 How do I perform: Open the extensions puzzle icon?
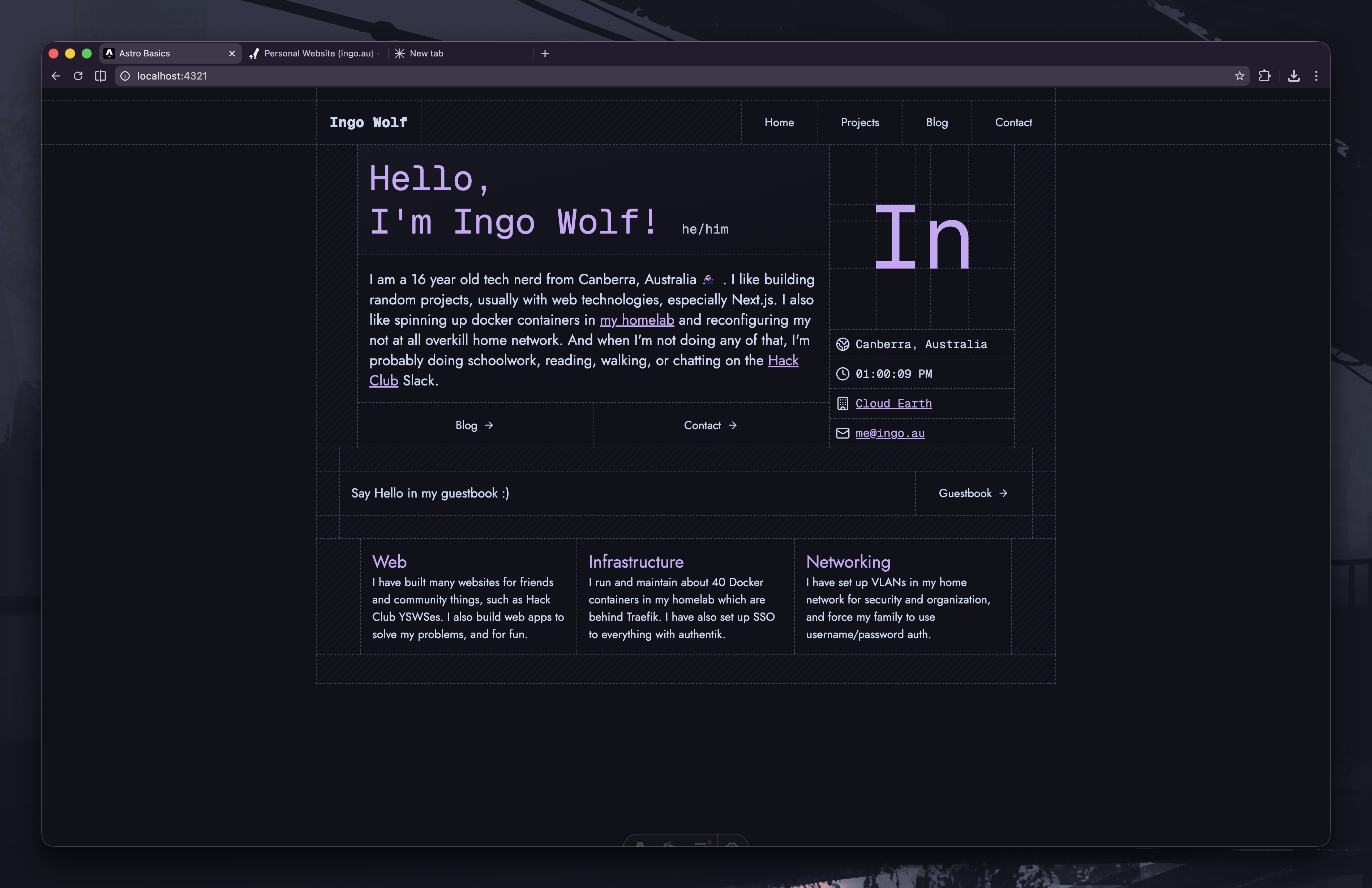point(1264,76)
